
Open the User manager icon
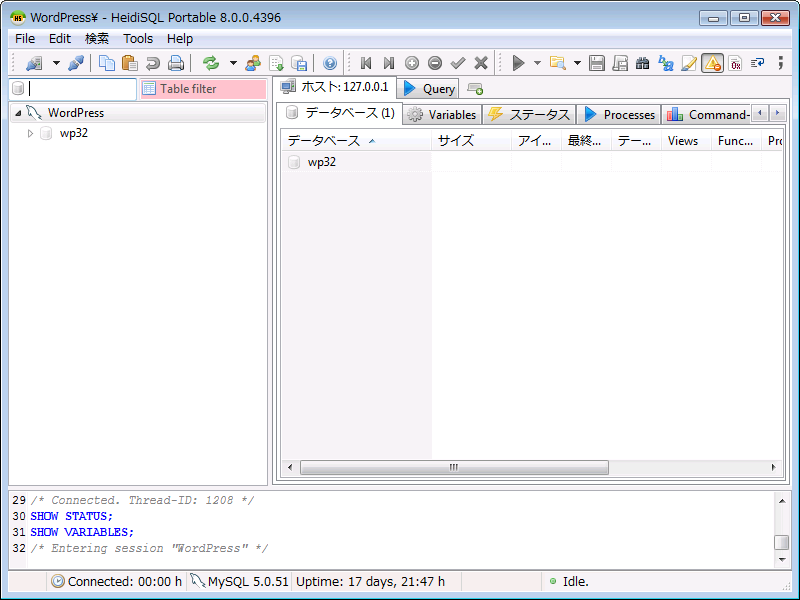point(253,63)
